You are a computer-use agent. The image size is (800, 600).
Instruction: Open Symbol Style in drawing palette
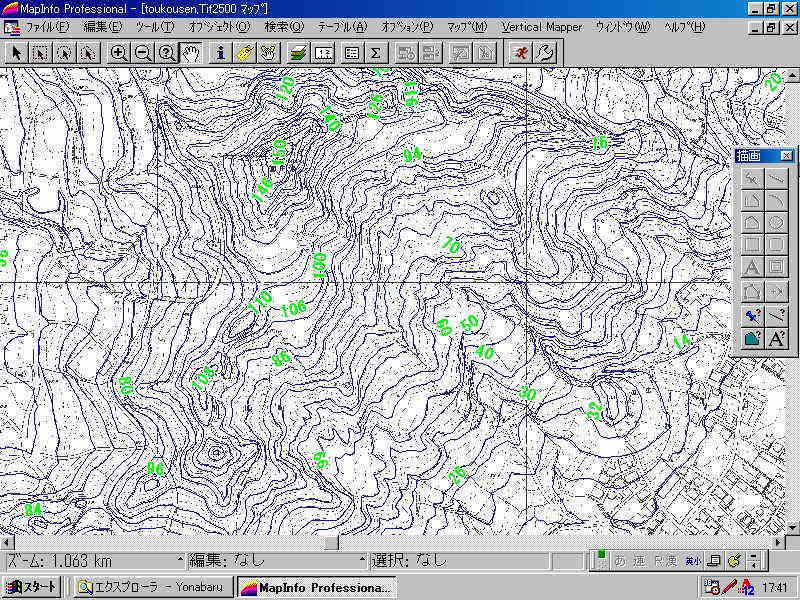[753, 315]
